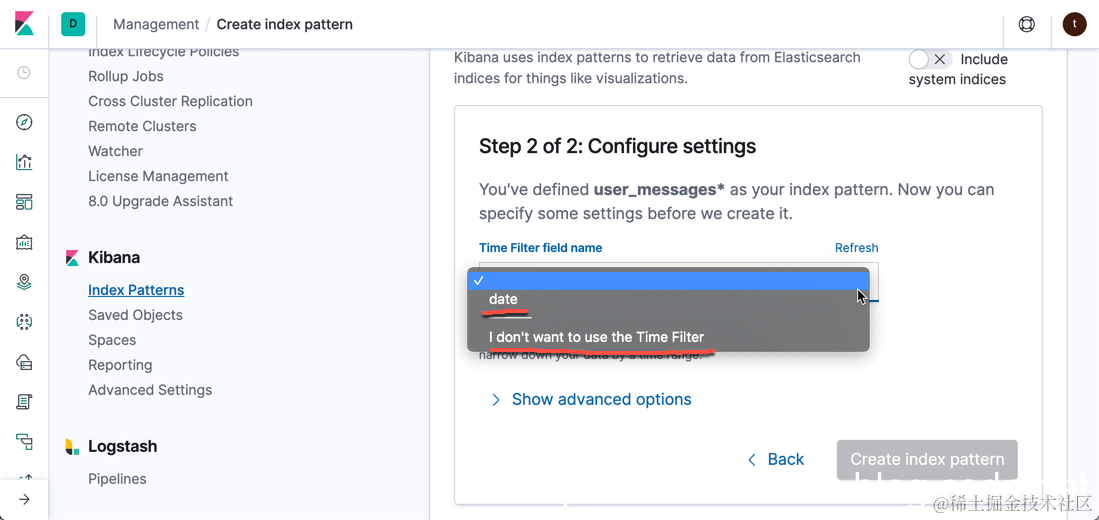1099x520 pixels.
Task: Open the Visualize chart icon in sidebar
Action: (x=24, y=162)
